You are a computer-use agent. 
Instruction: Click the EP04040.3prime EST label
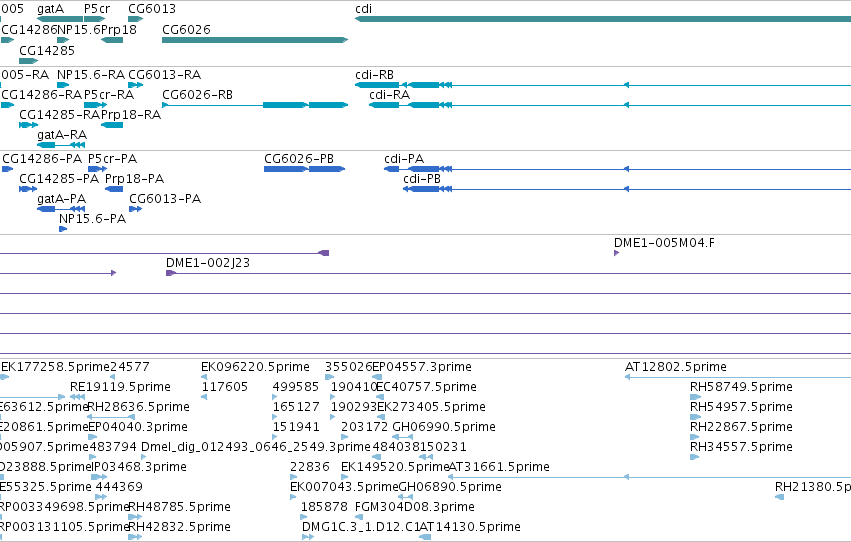click(x=138, y=427)
